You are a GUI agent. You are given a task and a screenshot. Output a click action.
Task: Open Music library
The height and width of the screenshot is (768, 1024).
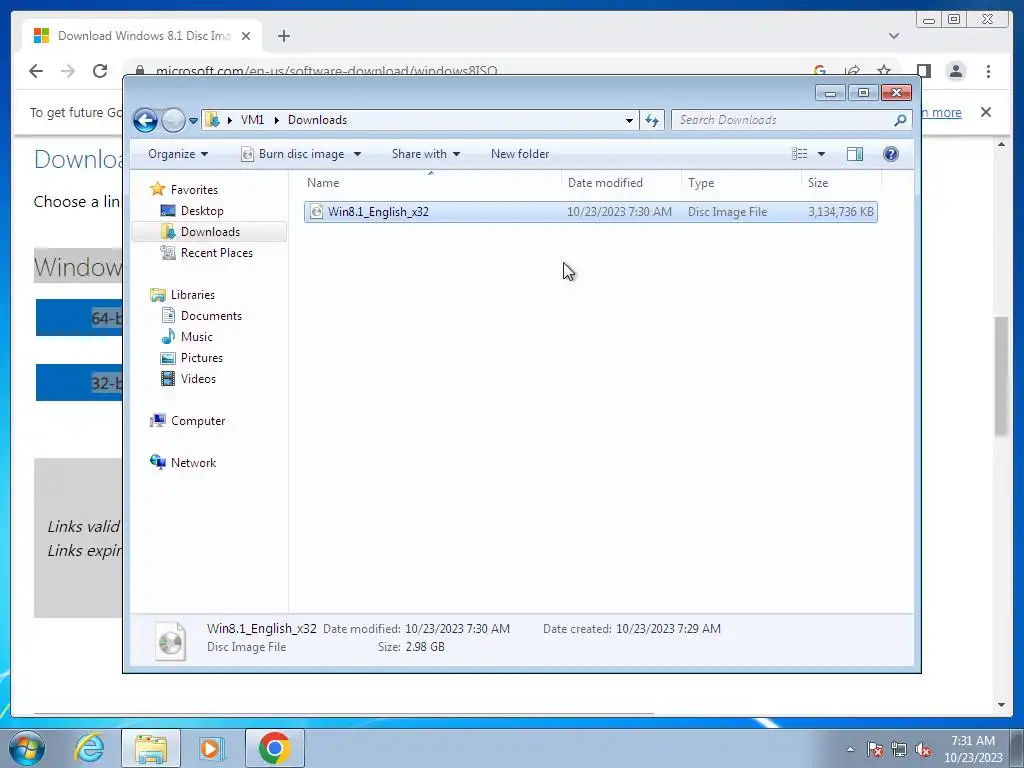click(x=197, y=337)
